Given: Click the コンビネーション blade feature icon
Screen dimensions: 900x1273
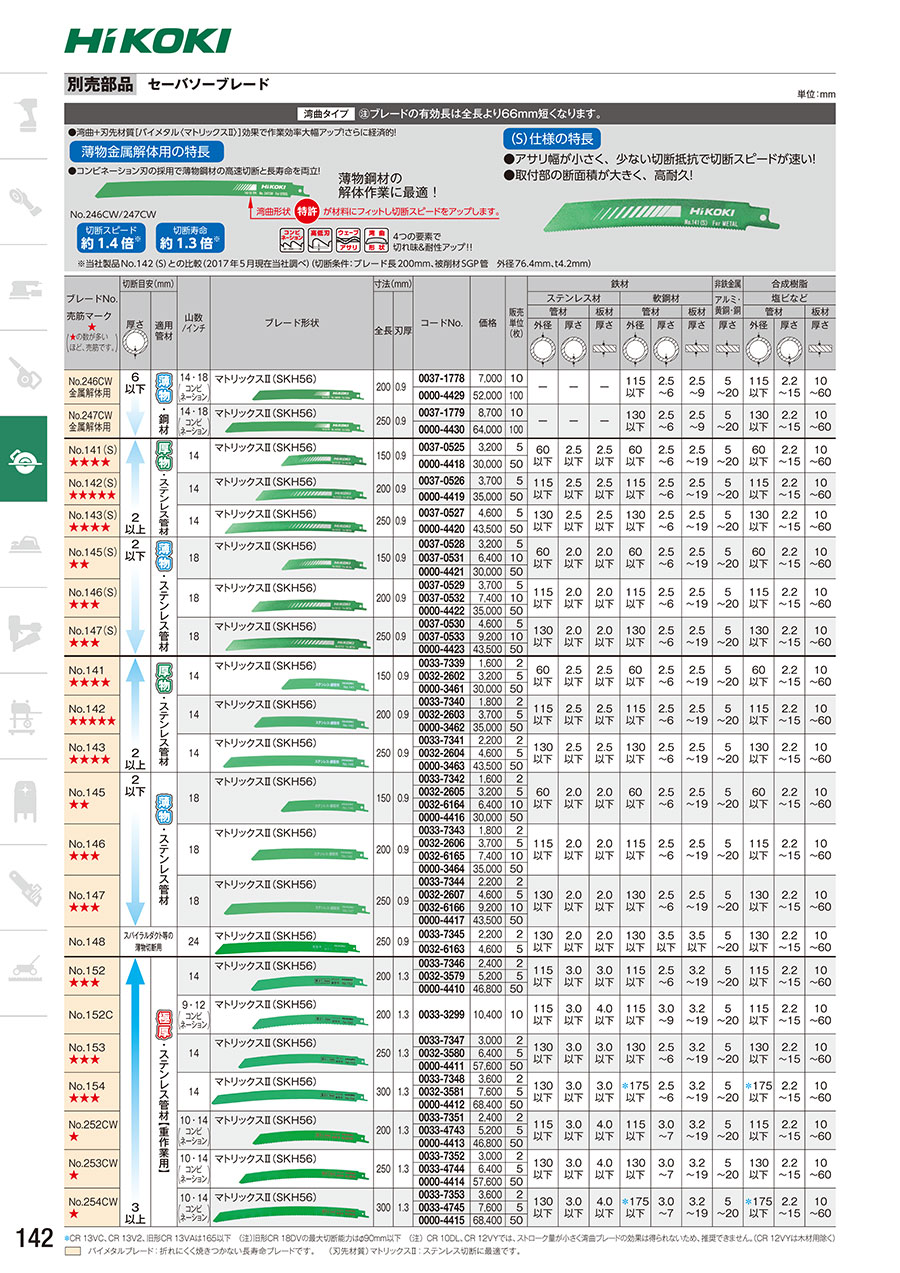Looking at the screenshot, I should [x=290, y=237].
